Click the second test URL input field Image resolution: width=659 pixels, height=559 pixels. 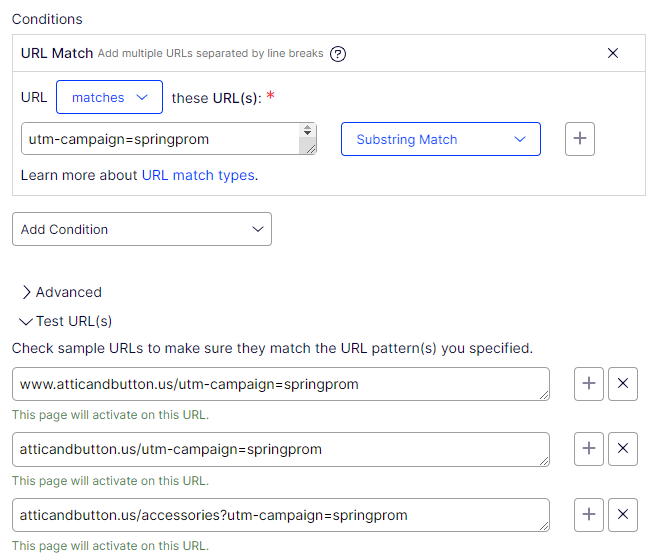click(x=280, y=449)
